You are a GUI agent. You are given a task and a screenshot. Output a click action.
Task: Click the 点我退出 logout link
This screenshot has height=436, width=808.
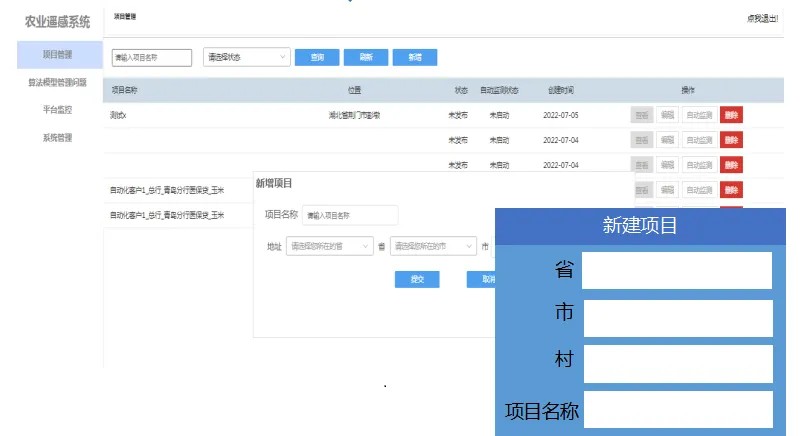point(761,18)
